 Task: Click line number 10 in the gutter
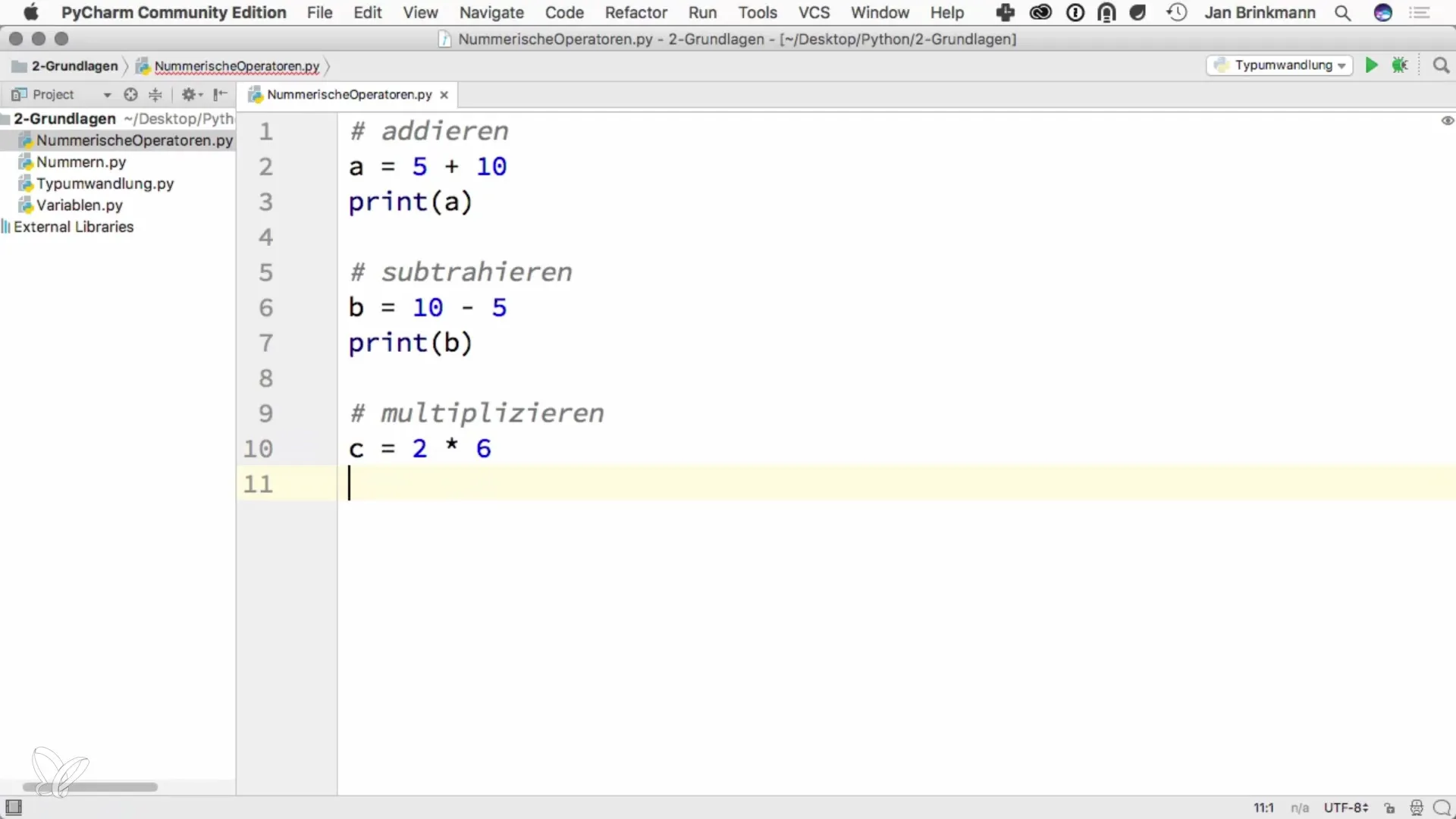click(x=258, y=449)
